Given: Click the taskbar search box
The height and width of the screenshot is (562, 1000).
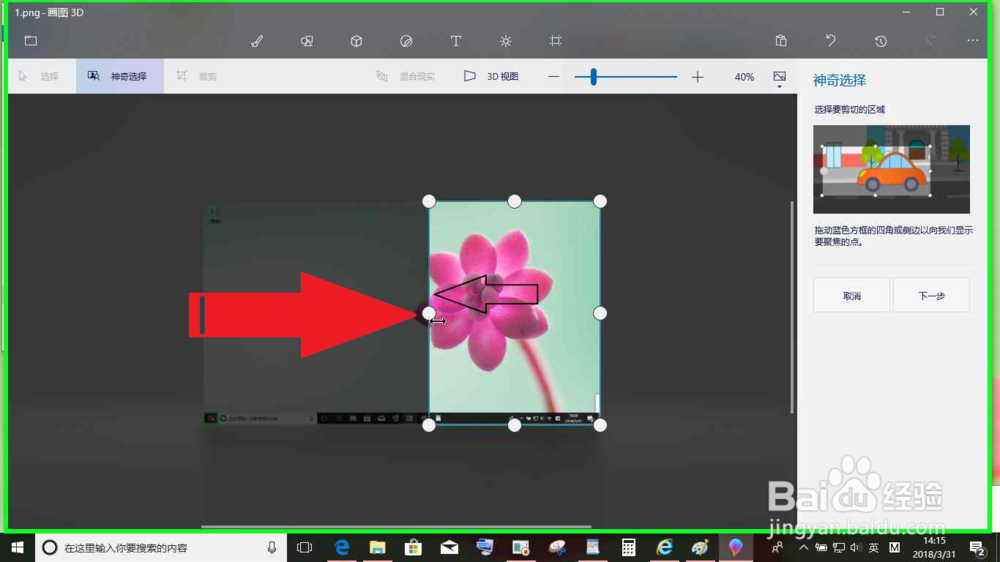Looking at the screenshot, I should (161, 547).
